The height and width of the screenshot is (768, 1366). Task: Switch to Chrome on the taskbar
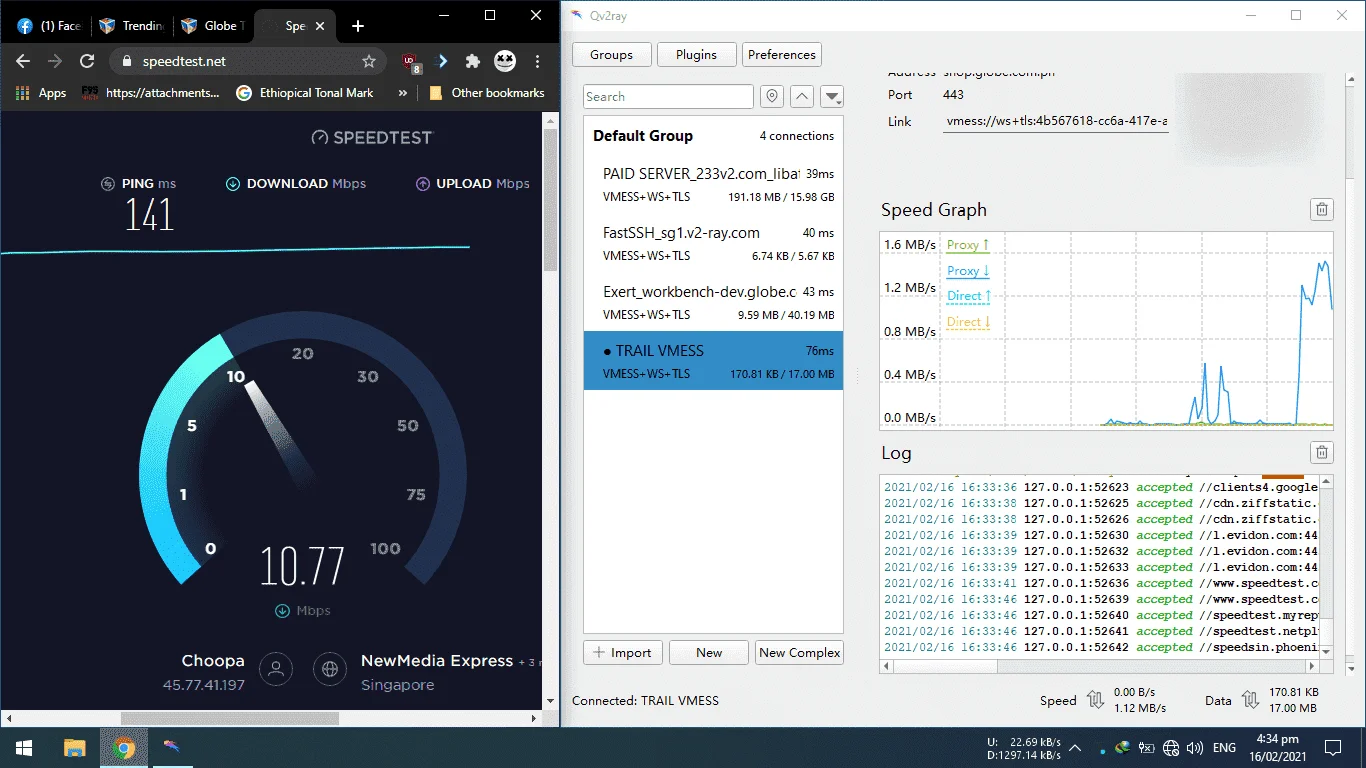pyautogui.click(x=124, y=747)
